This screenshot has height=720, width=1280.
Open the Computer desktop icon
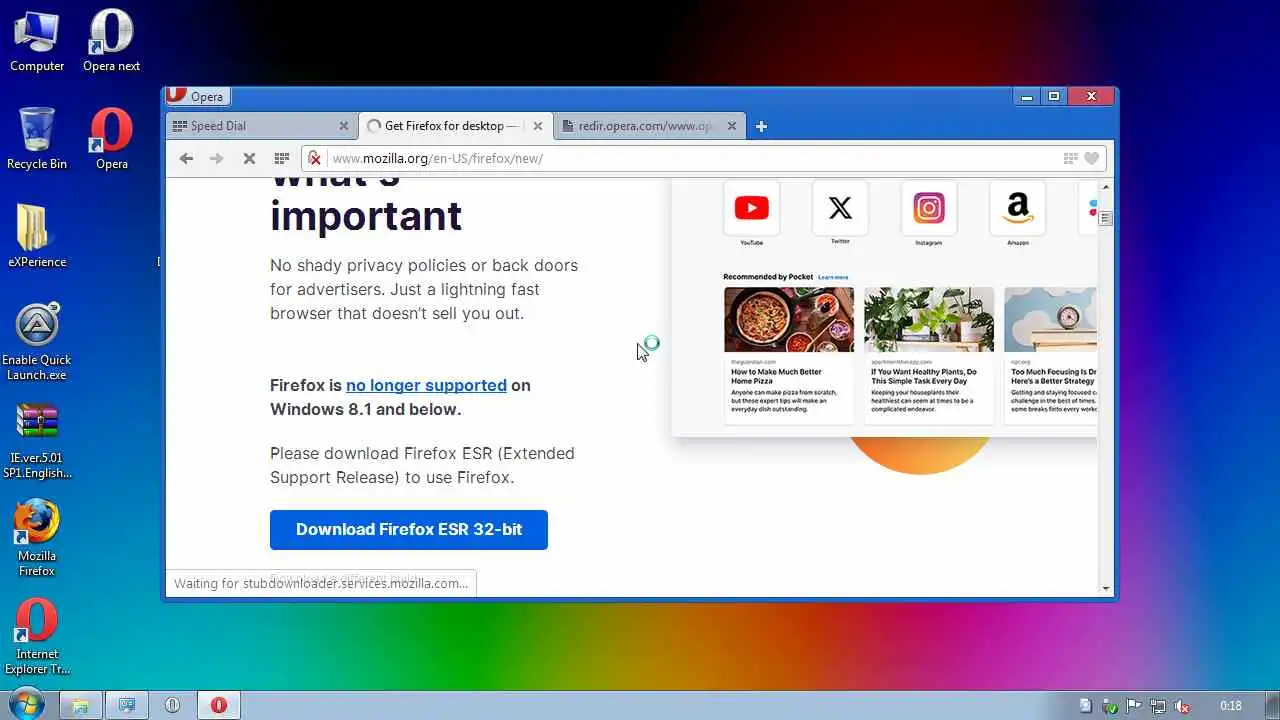pos(37,42)
